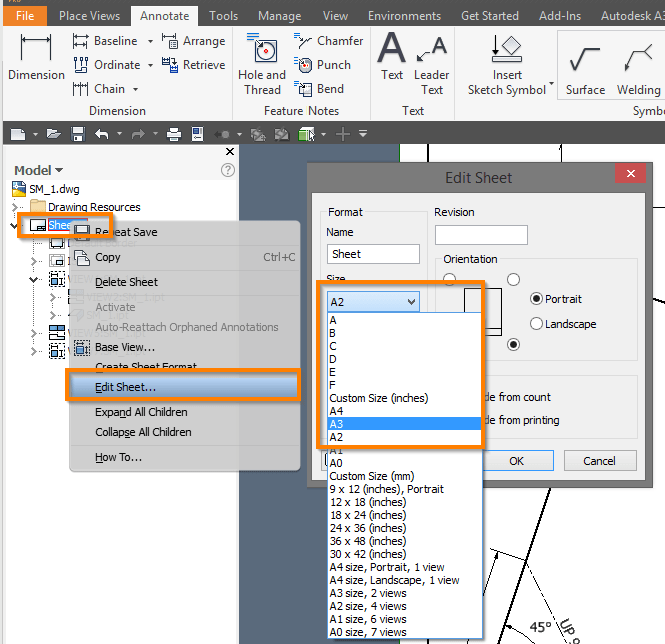665x644 pixels.
Task: Click the Revision input field
Action: [481, 235]
